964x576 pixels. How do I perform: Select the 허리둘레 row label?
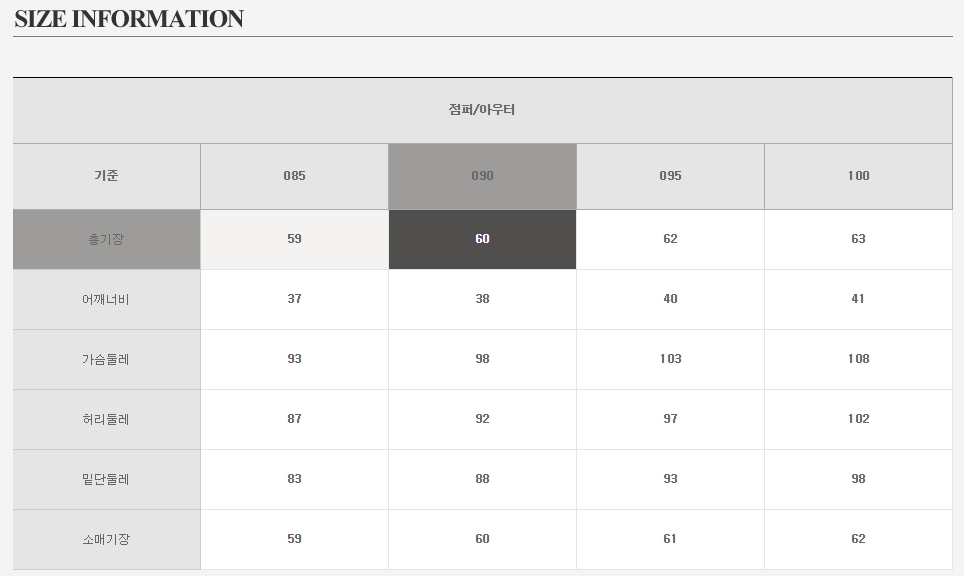point(106,419)
